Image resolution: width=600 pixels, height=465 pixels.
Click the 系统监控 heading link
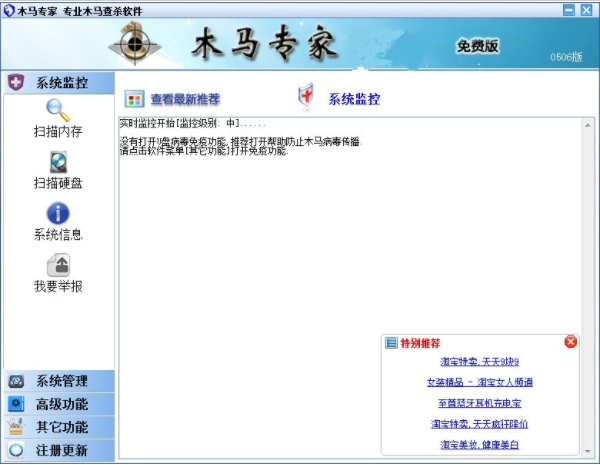[354, 99]
